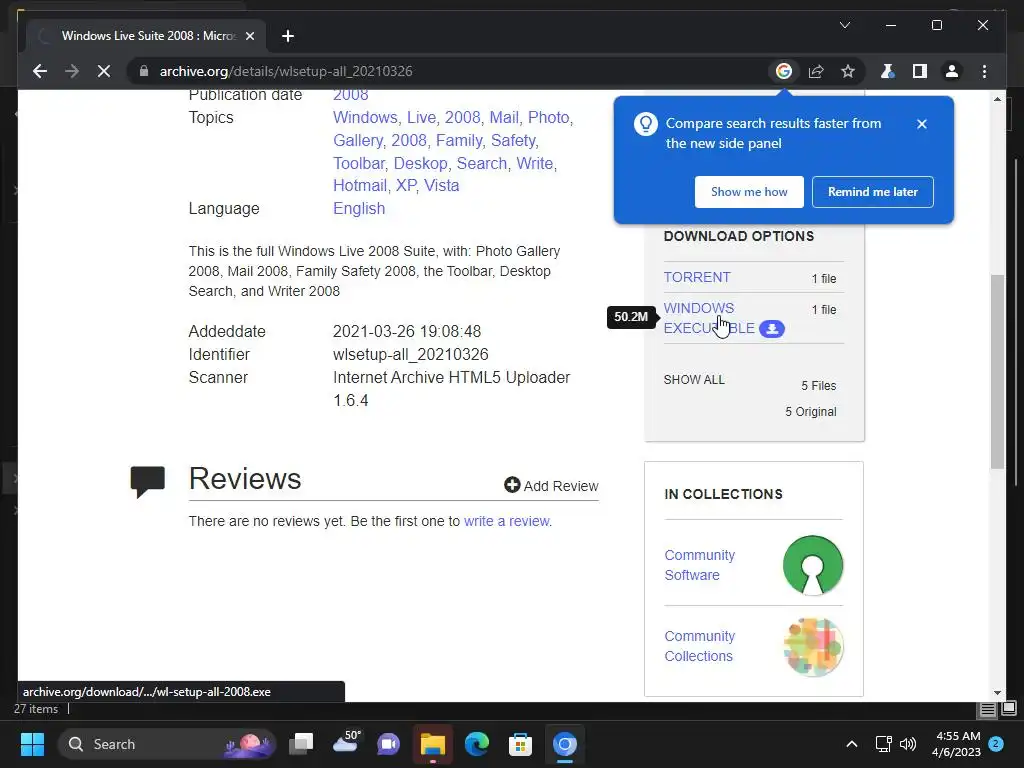Click the address bar URL
Screen dimensions: 1024x768
(286, 71)
